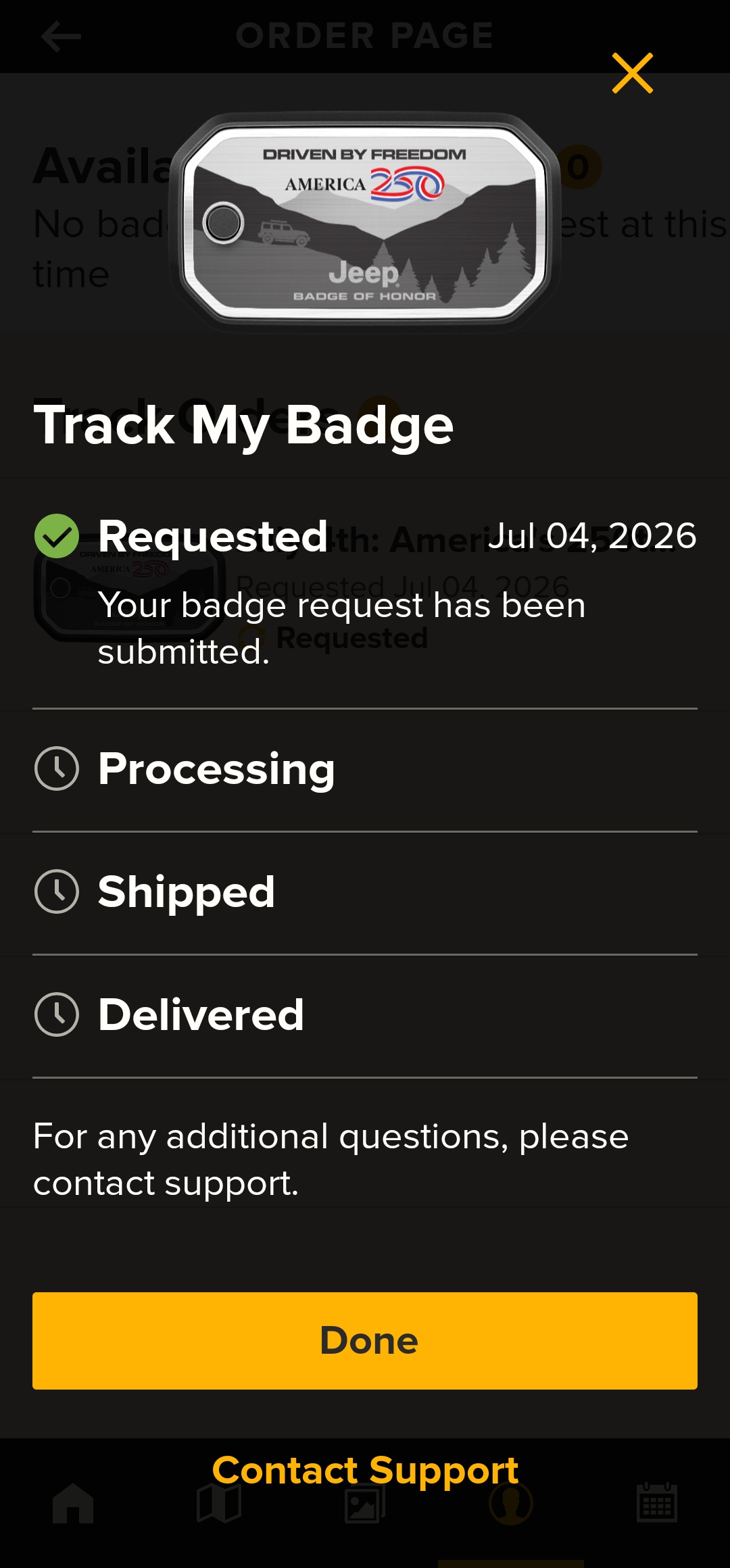Tap the Jul 04, 2026 request date
The image size is (730, 1568).
592,536
